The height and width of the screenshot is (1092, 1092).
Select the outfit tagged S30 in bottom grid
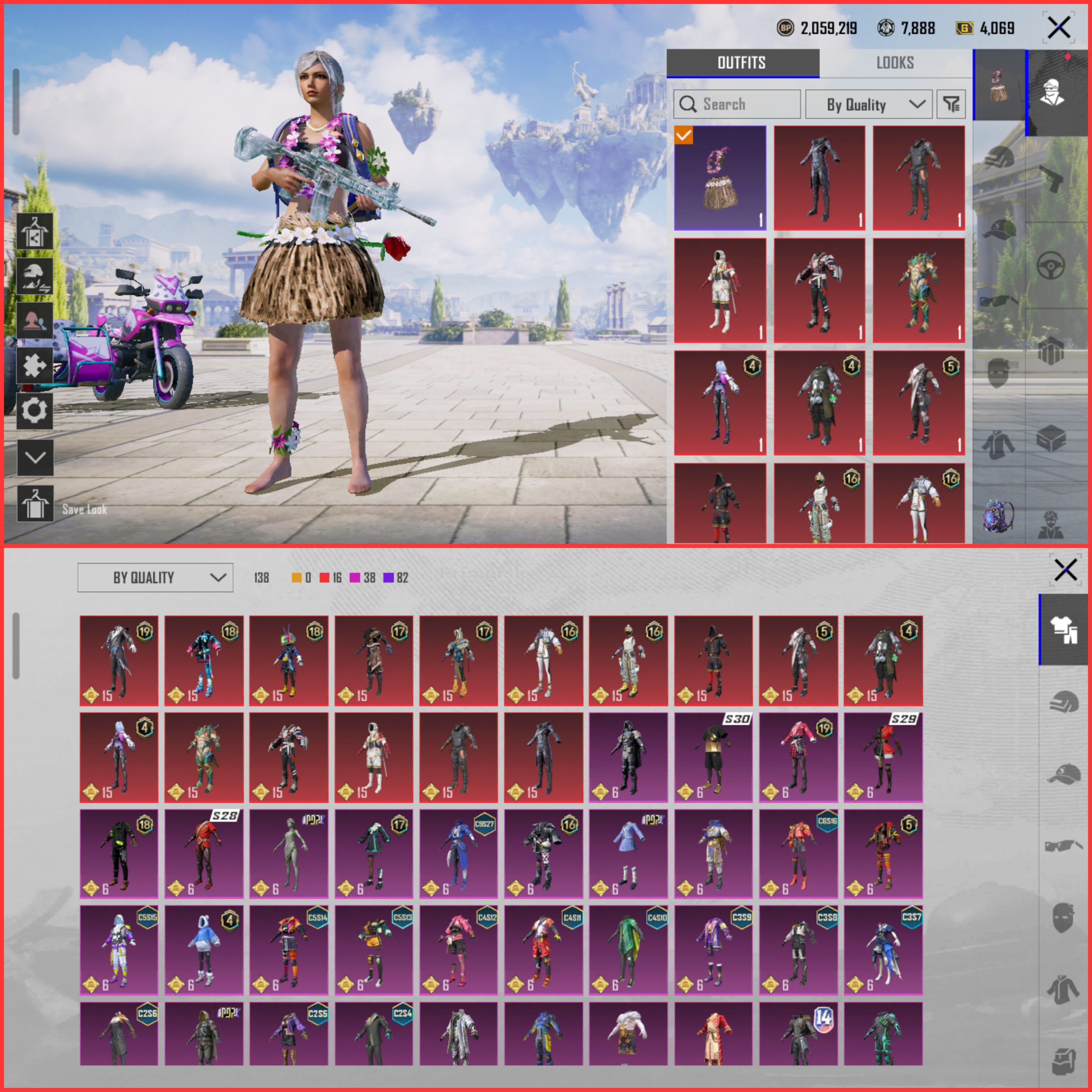point(713,758)
